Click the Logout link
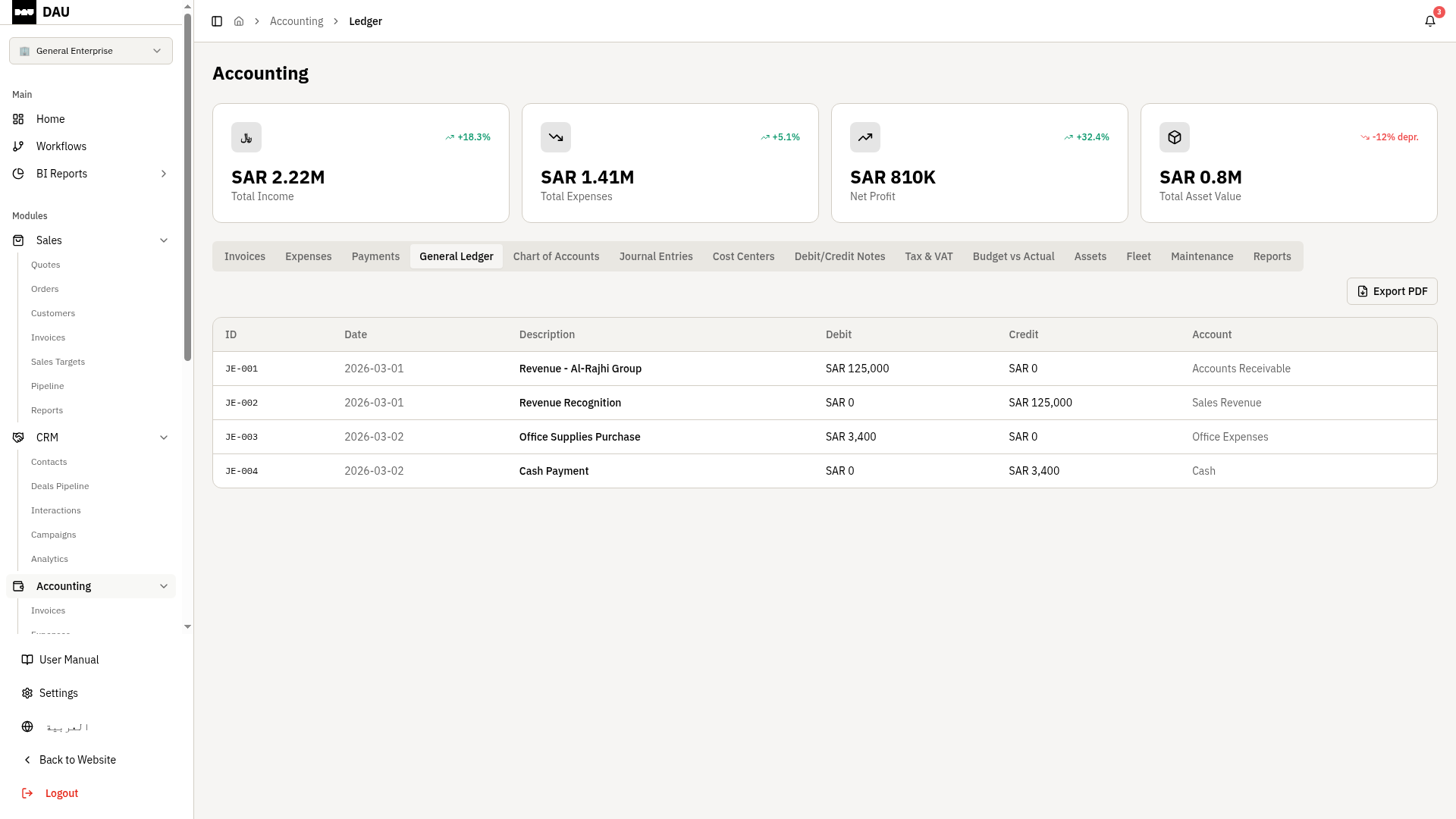This screenshot has height=819, width=1456. 61,793
